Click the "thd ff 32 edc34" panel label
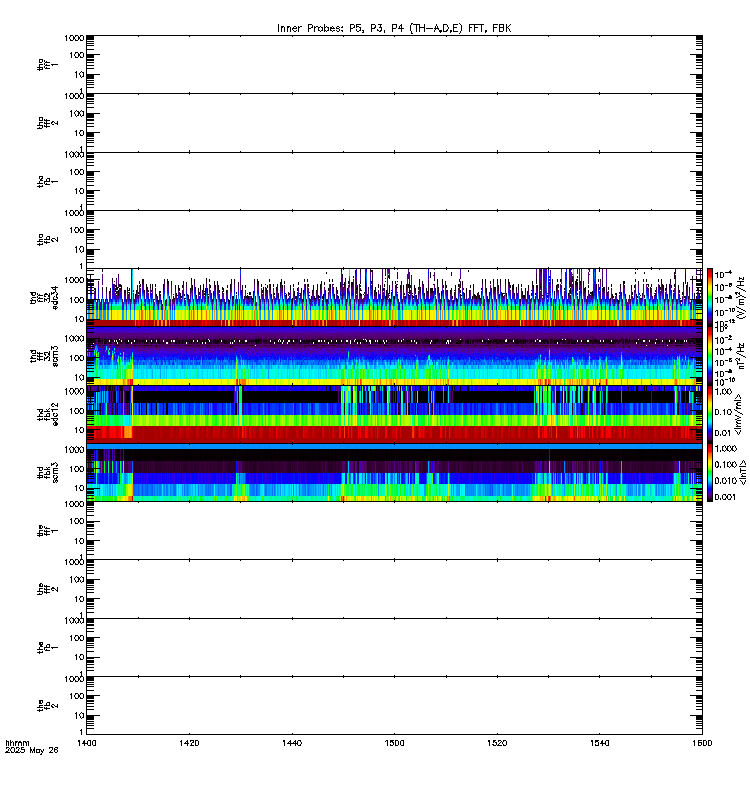 44,297
